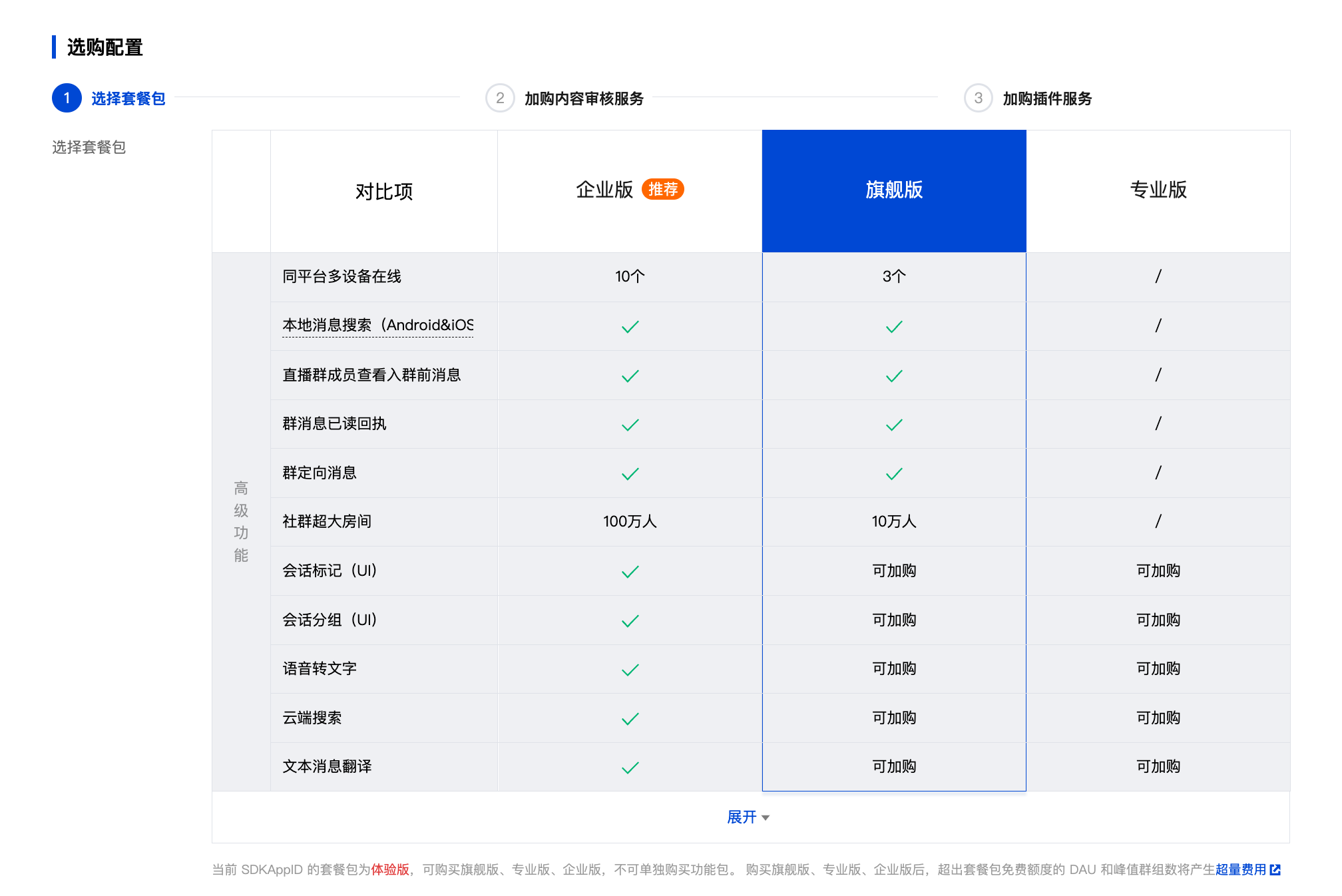Click the 社群超大房间 row label

pyautogui.click(x=327, y=521)
